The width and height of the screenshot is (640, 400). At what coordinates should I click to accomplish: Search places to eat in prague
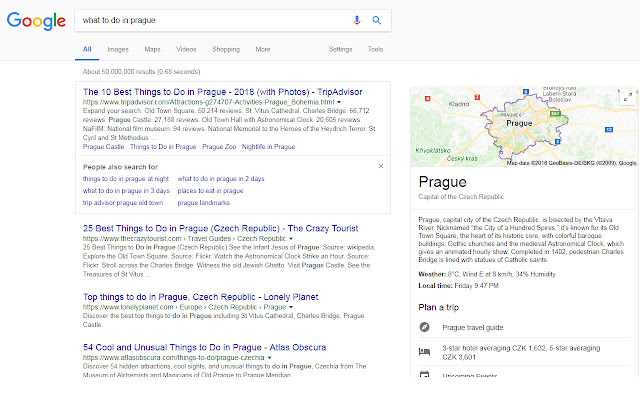(210, 191)
